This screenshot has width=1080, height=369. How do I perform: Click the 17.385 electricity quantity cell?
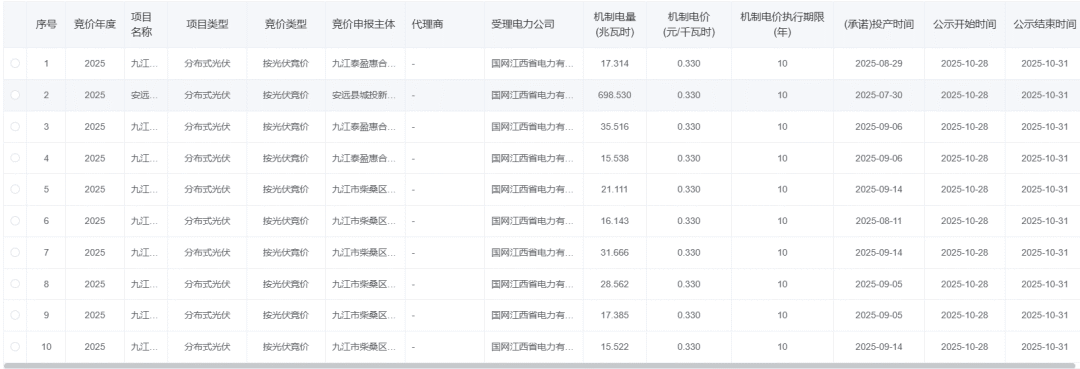[614, 315]
